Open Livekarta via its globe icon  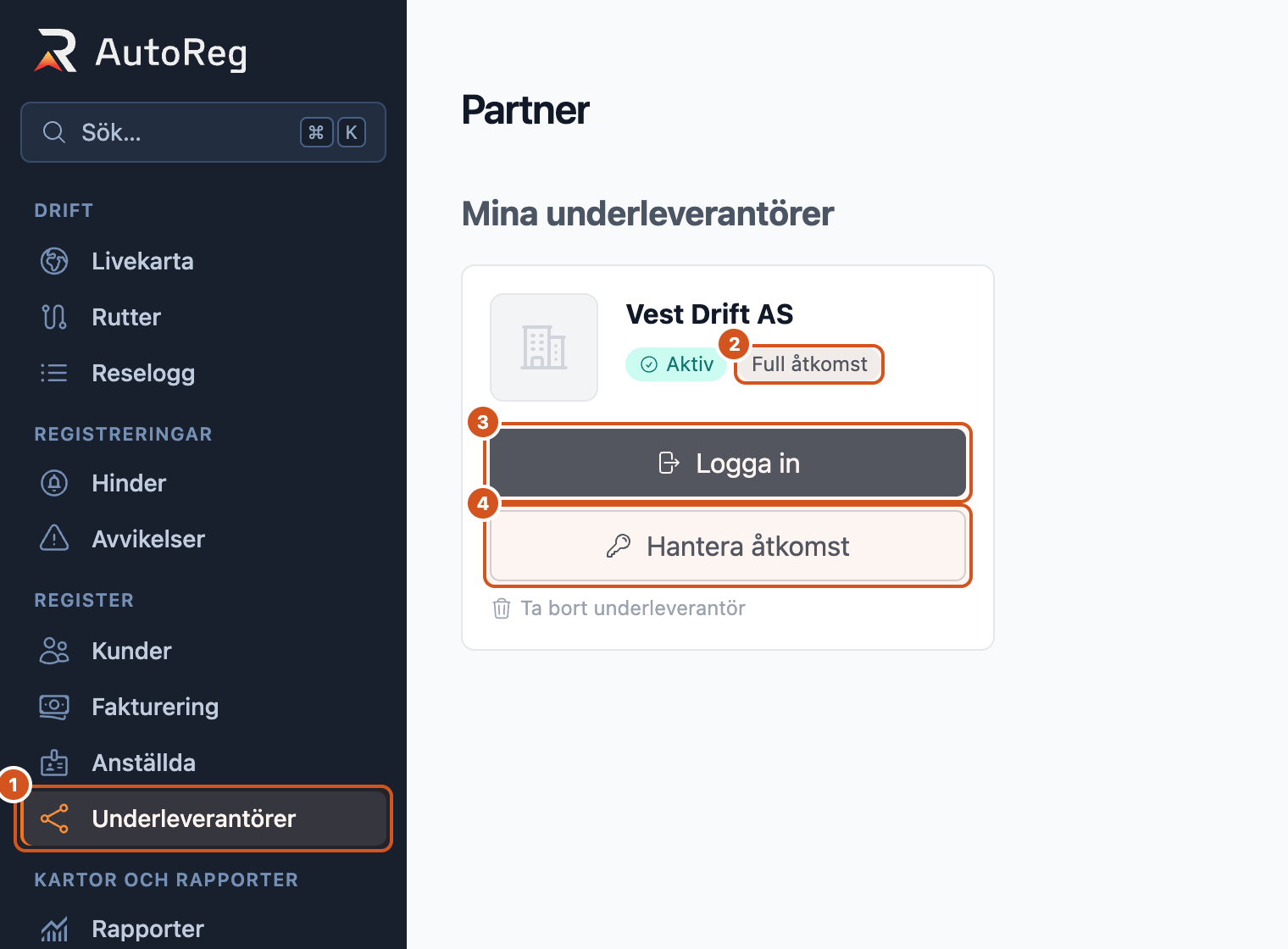click(x=54, y=261)
